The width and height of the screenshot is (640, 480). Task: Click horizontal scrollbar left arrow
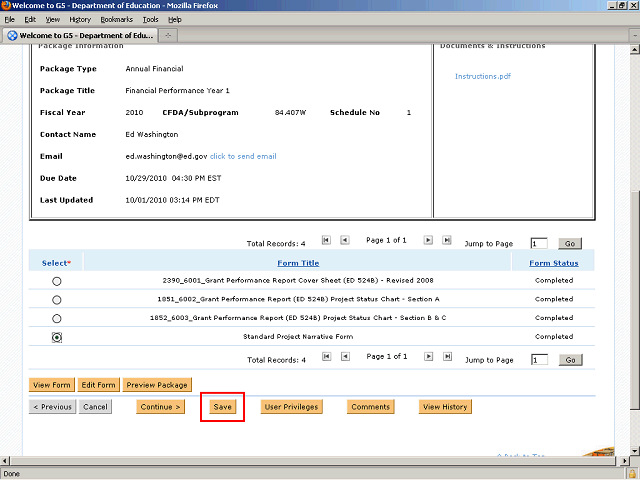pos(4,461)
